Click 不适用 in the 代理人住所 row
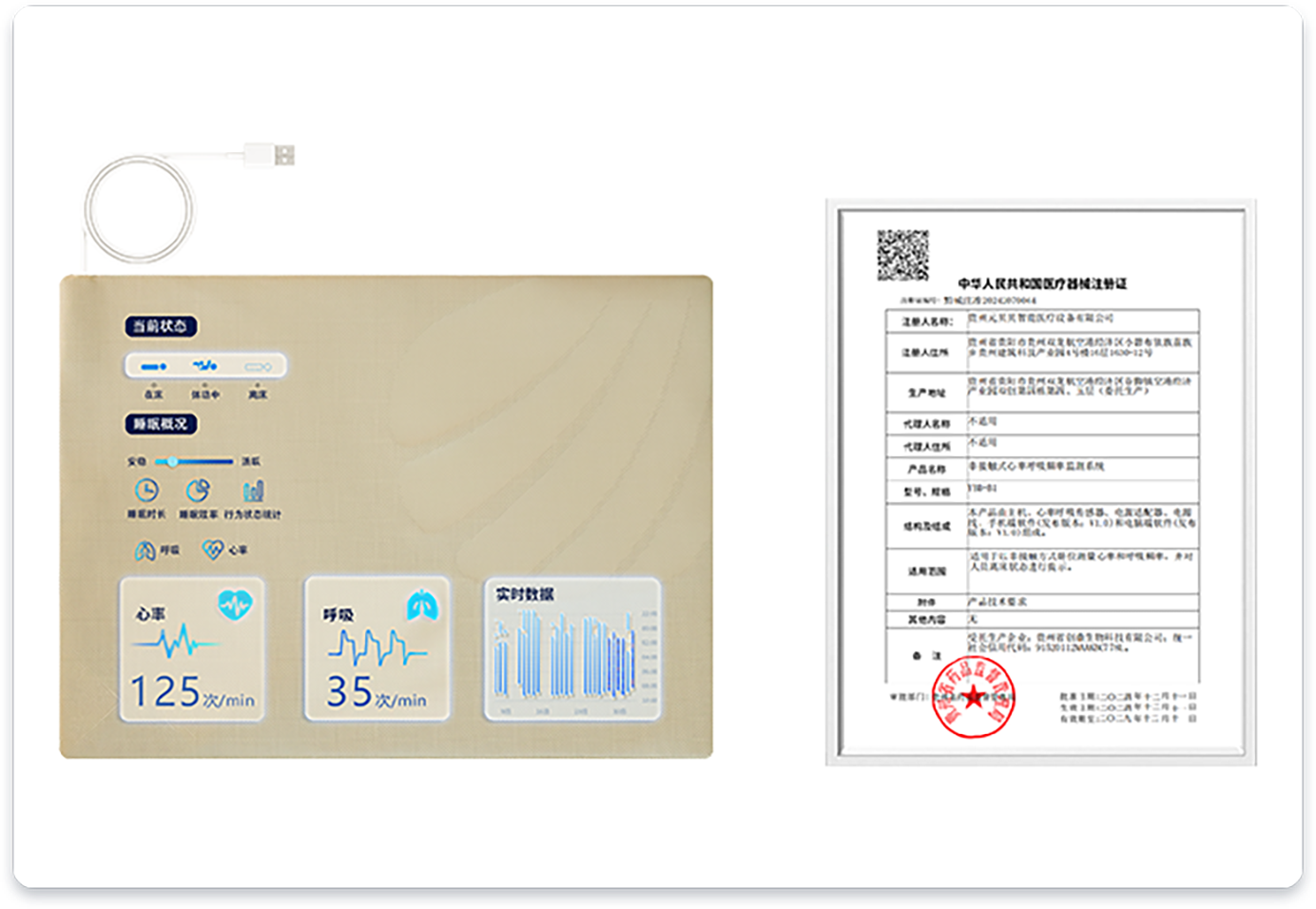The image size is (1316, 909). tap(982, 443)
